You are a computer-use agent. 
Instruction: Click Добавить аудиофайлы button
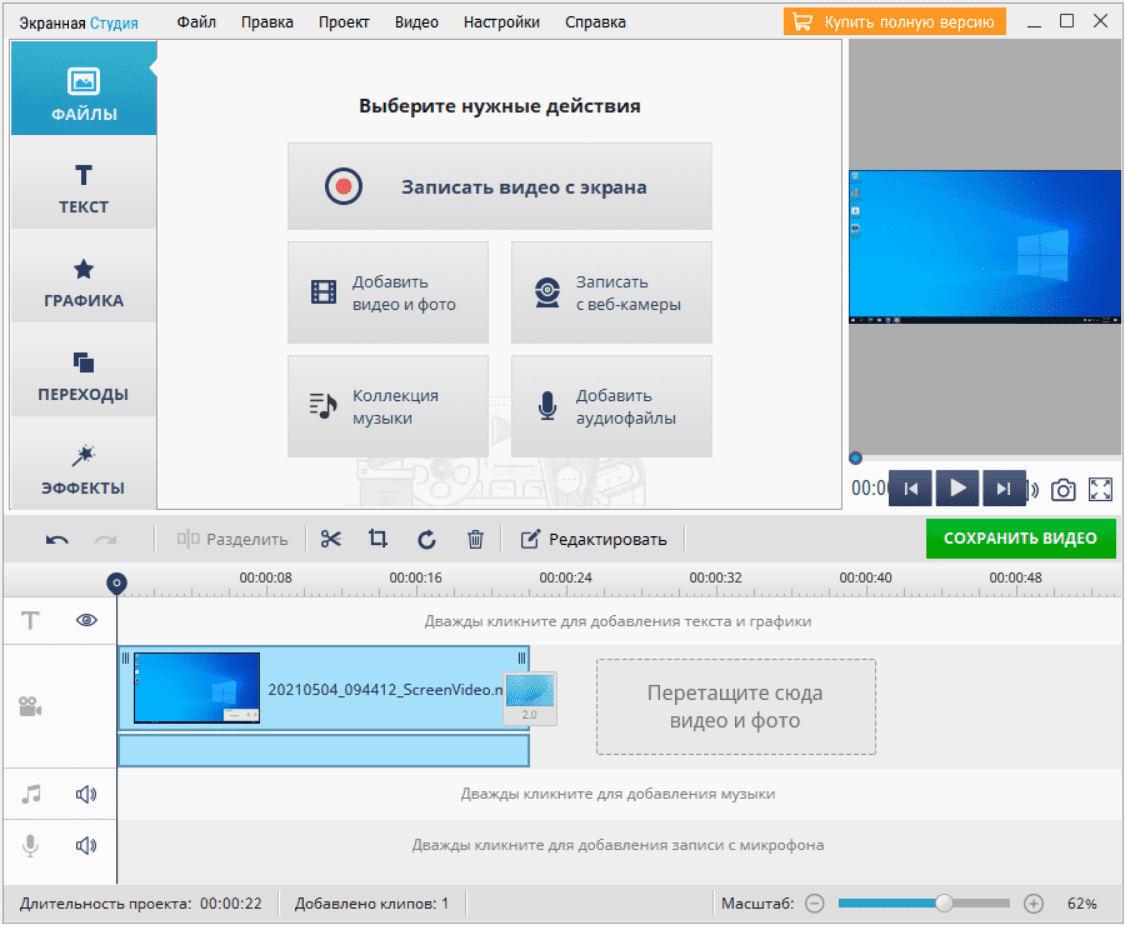[612, 406]
